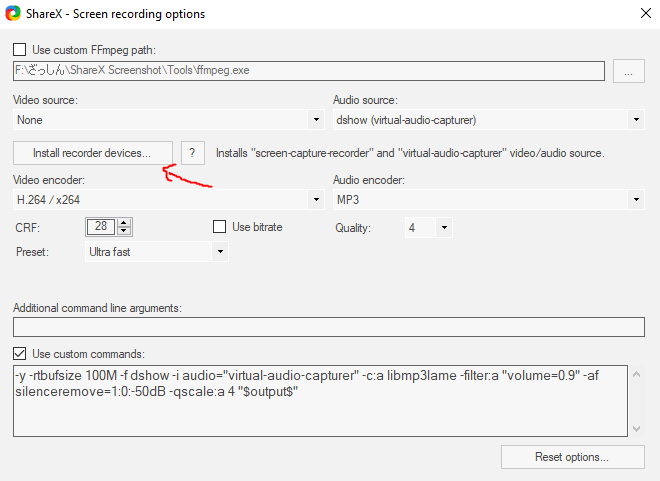The width and height of the screenshot is (660, 481).
Task: Browse for ffmpeg.exe with the ellipsis button
Action: pyautogui.click(x=628, y=71)
